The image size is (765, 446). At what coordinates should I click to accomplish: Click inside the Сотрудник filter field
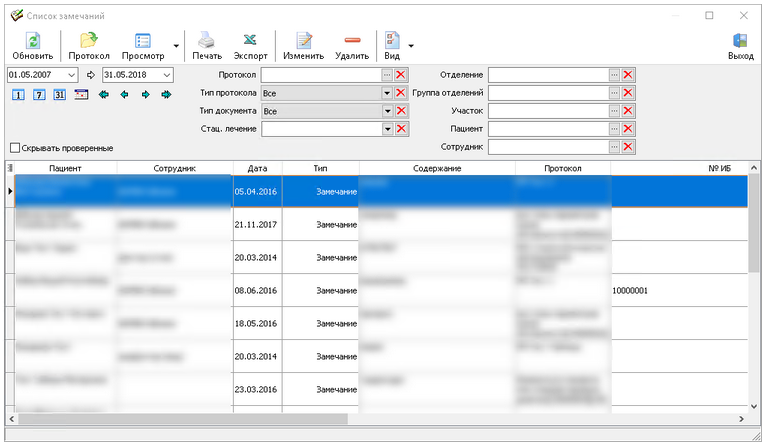coord(547,147)
